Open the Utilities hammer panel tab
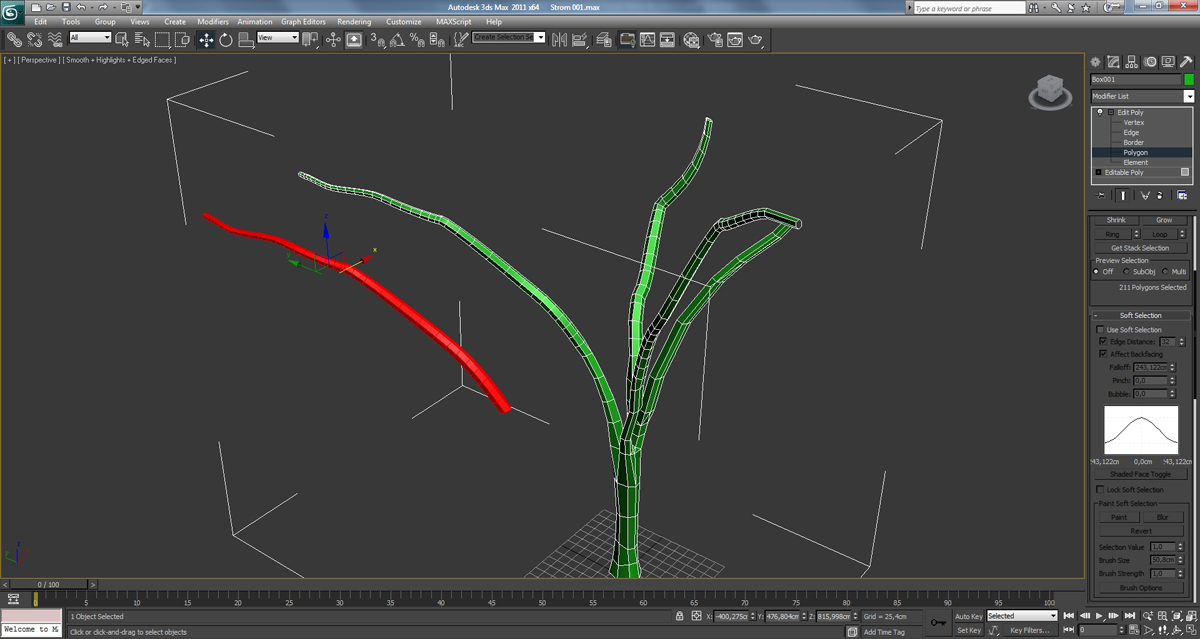This screenshot has width=1200, height=639. [1188, 62]
